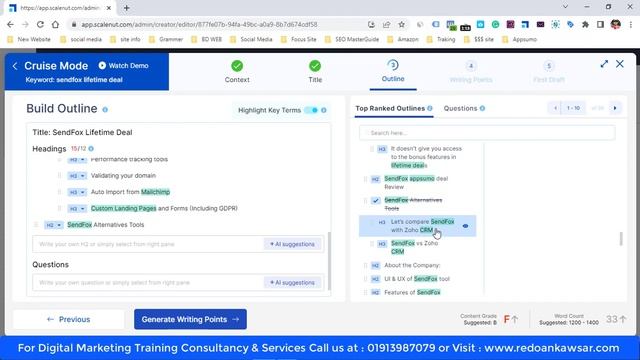640x360 pixels.
Task: Select H2 Features of SendFox outline
Action: click(x=412, y=292)
